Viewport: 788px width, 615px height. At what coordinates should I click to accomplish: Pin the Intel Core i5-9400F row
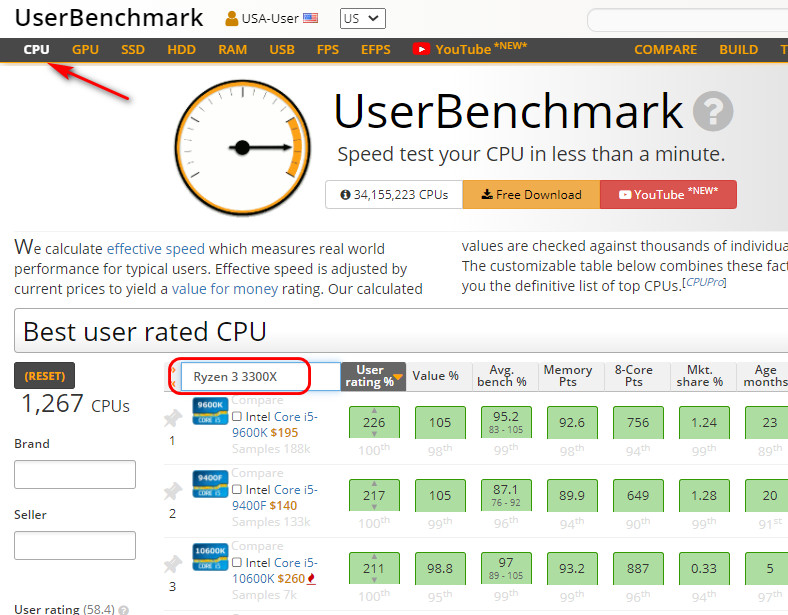point(173,491)
